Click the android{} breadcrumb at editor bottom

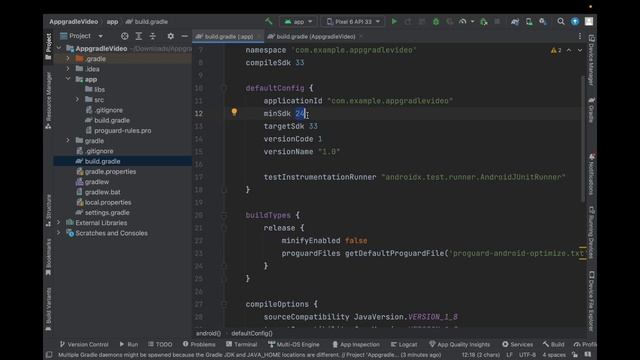click(x=208, y=333)
